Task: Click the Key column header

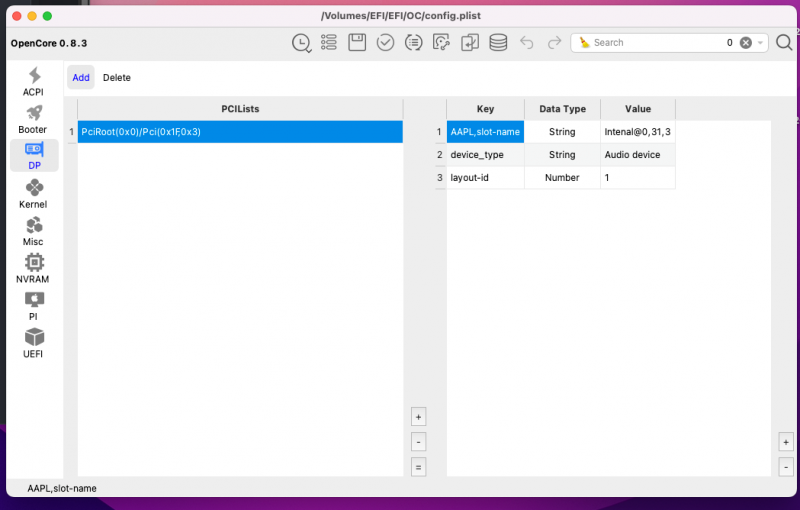Action: (x=485, y=109)
